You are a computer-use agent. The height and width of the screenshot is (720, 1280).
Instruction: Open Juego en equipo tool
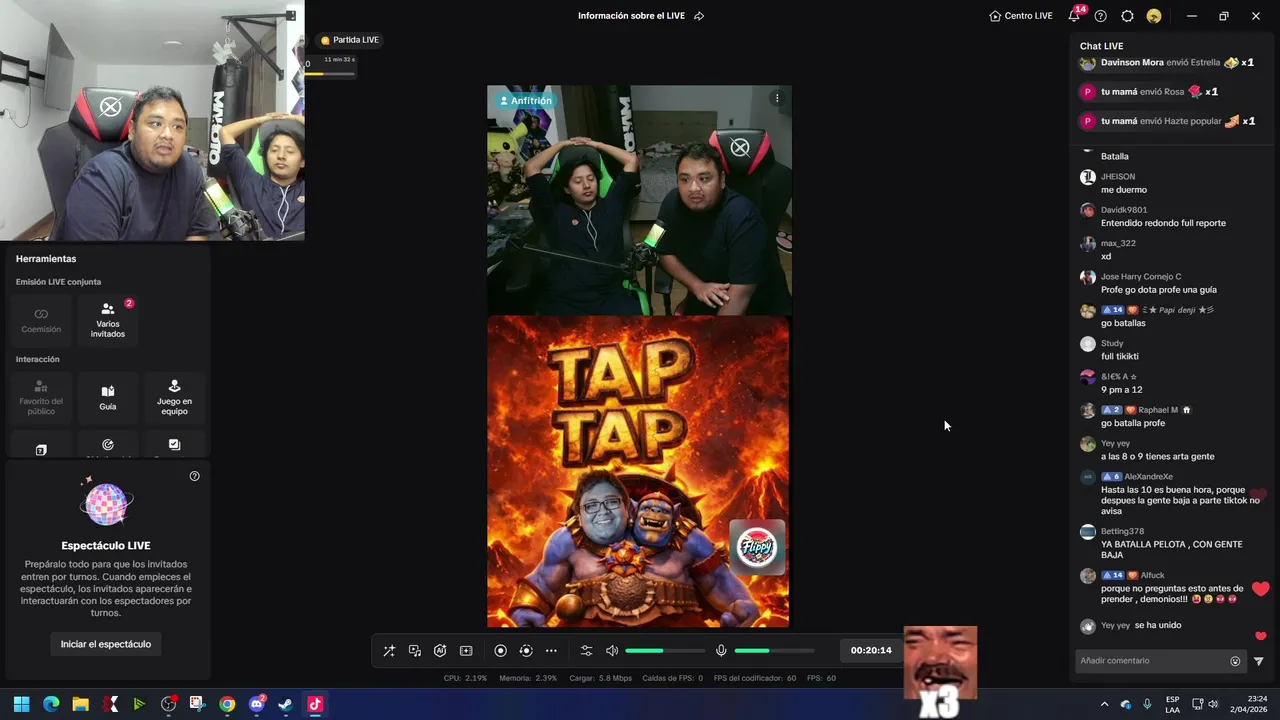(174, 397)
